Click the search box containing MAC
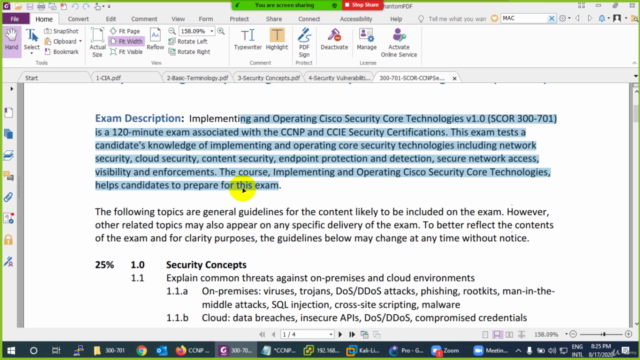This screenshot has width=640, height=360. [x=524, y=18]
